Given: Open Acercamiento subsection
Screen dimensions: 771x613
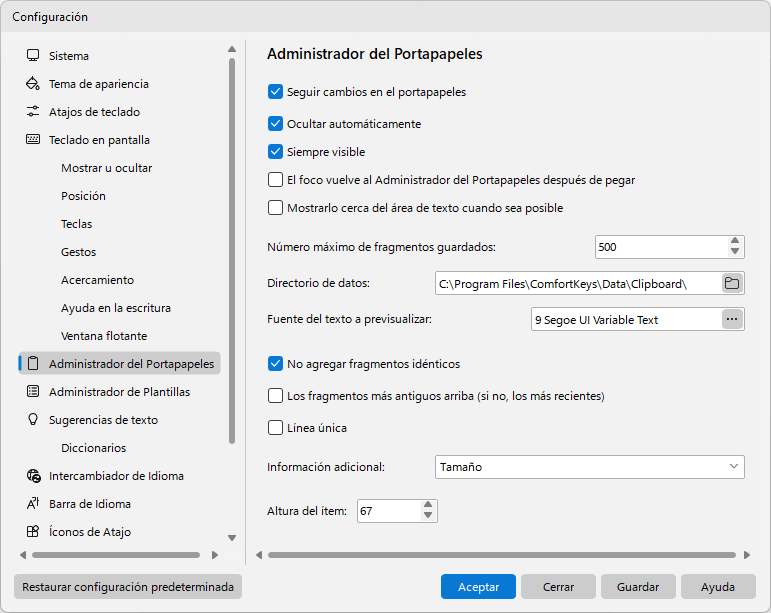Looking at the screenshot, I should click(97, 280).
